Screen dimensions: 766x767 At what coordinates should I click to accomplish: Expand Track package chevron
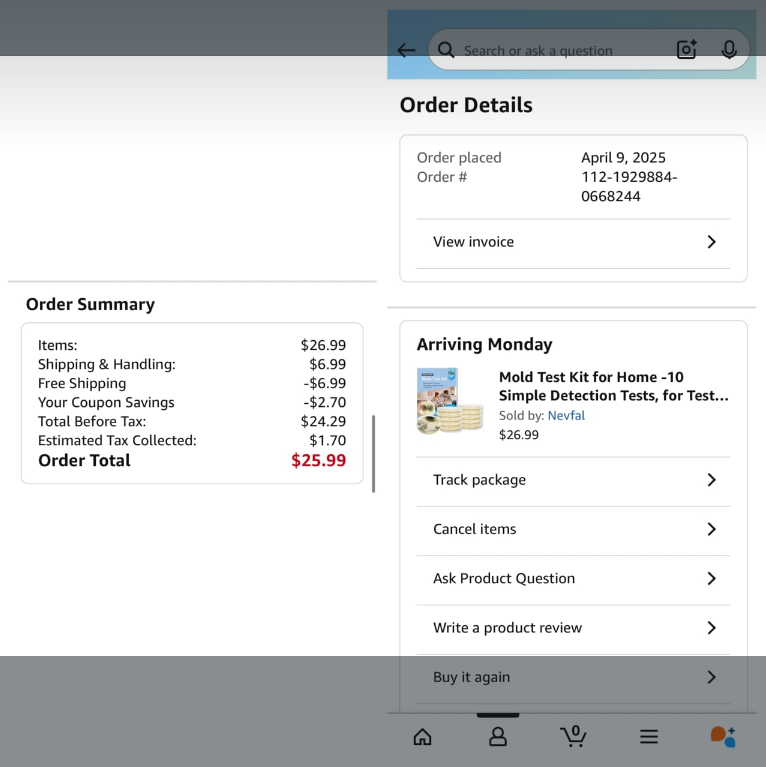click(x=711, y=480)
